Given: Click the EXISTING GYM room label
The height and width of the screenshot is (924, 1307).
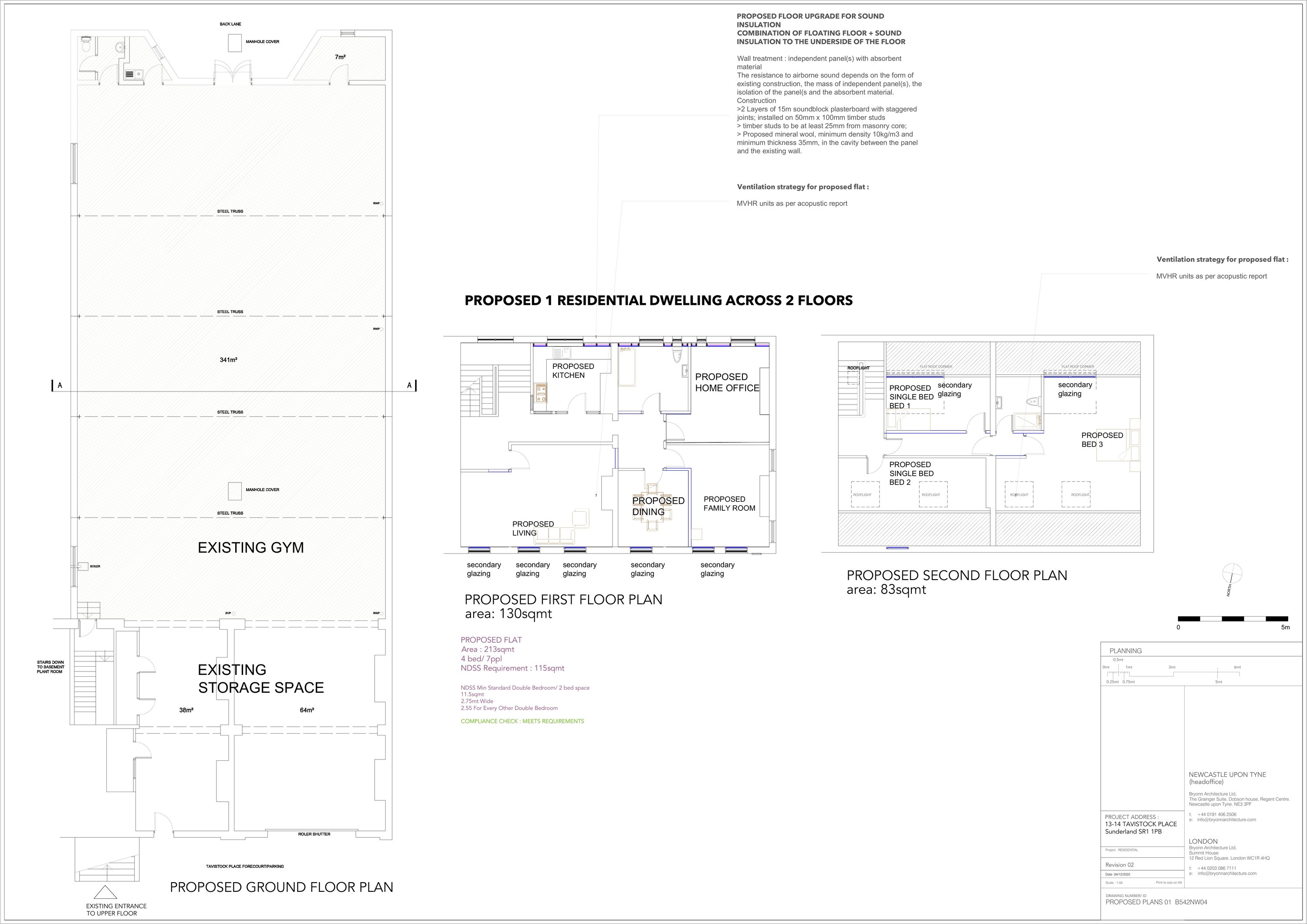Looking at the screenshot, I should (251, 547).
